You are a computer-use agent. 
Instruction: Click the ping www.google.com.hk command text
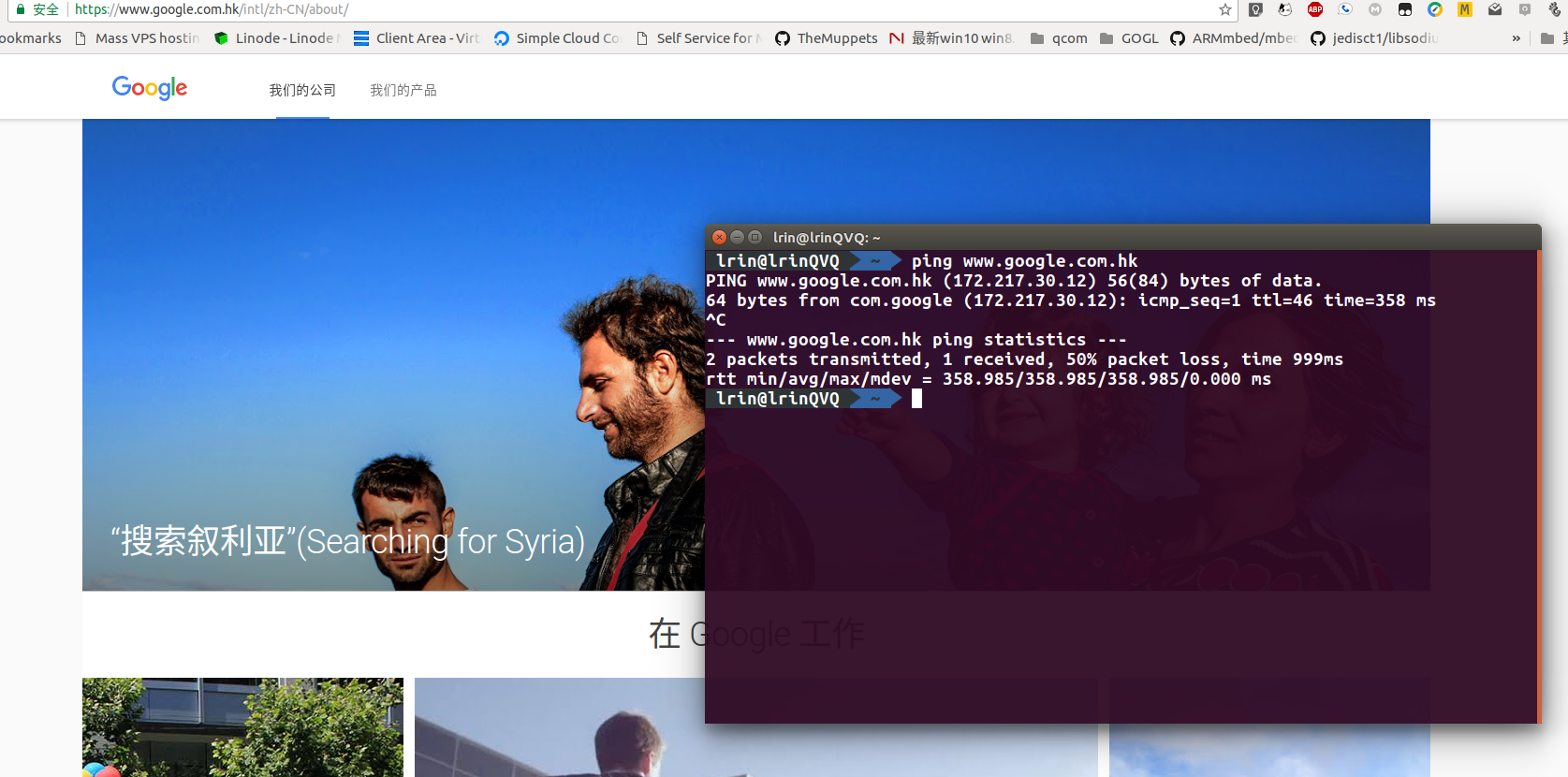[x=1024, y=261]
